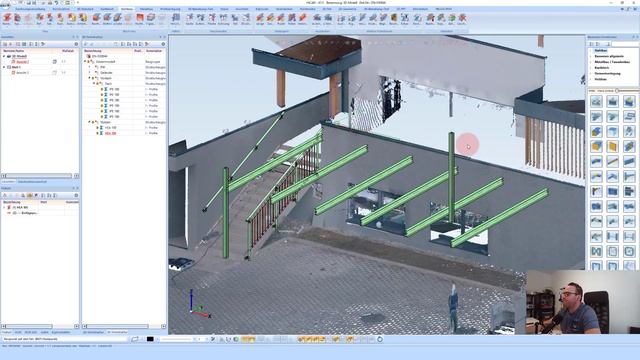640x360 pixels.
Task: Click the circular refresh icon in bottom toolbar
Action: tap(380, 339)
